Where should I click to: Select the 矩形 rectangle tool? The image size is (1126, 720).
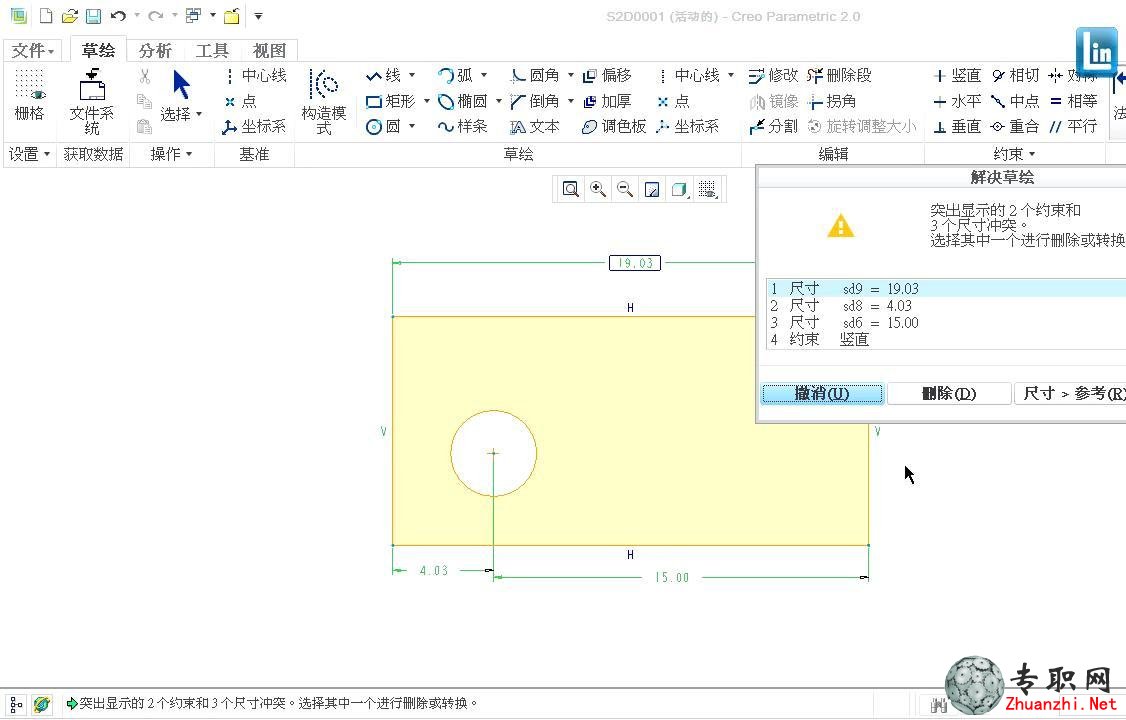pos(391,101)
